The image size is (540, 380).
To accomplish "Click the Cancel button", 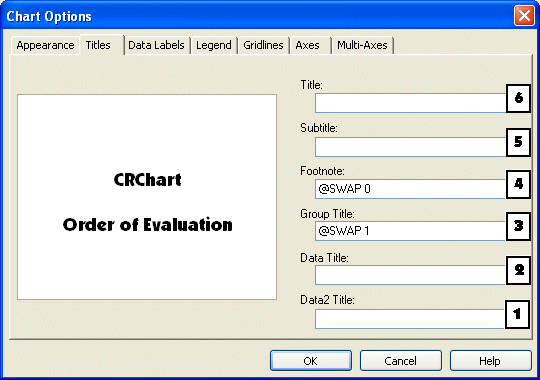I will (401, 361).
